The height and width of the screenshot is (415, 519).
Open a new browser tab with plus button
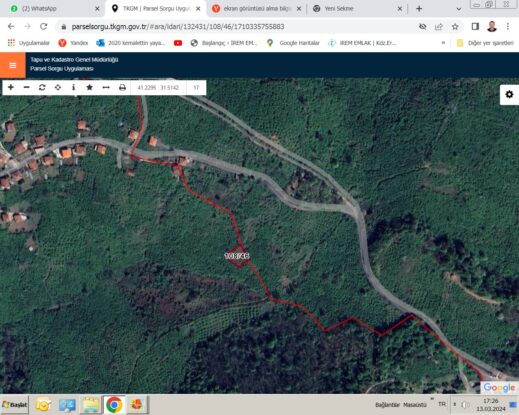pos(419,9)
